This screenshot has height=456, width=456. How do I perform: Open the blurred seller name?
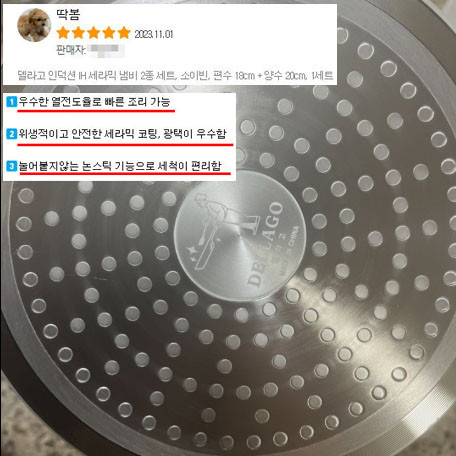point(107,50)
